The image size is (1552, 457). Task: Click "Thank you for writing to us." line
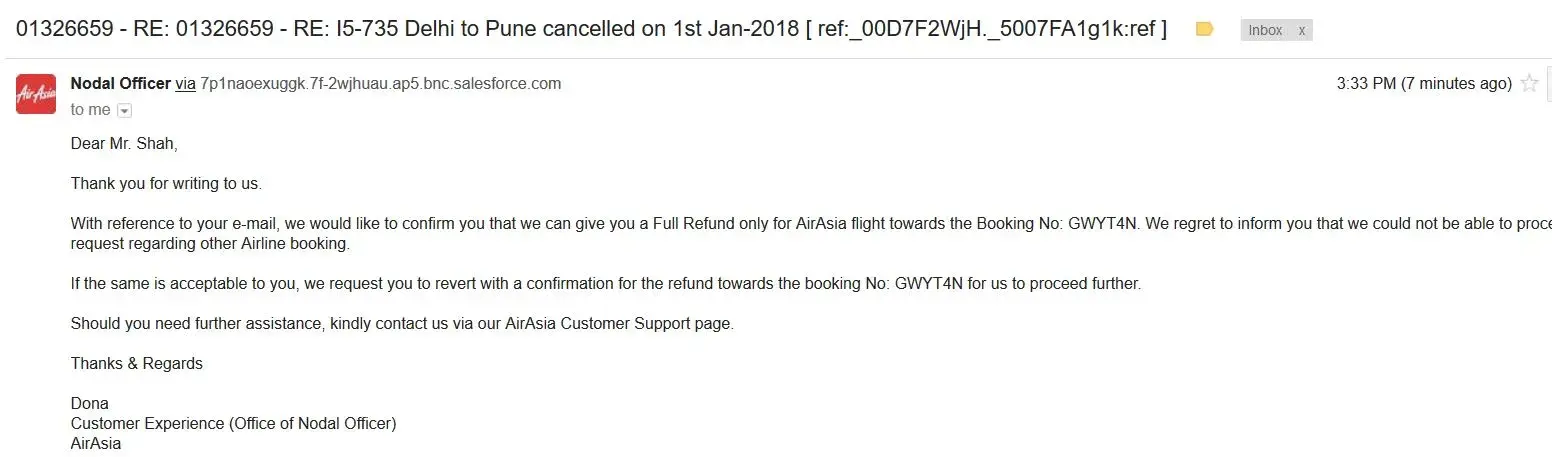(166, 184)
